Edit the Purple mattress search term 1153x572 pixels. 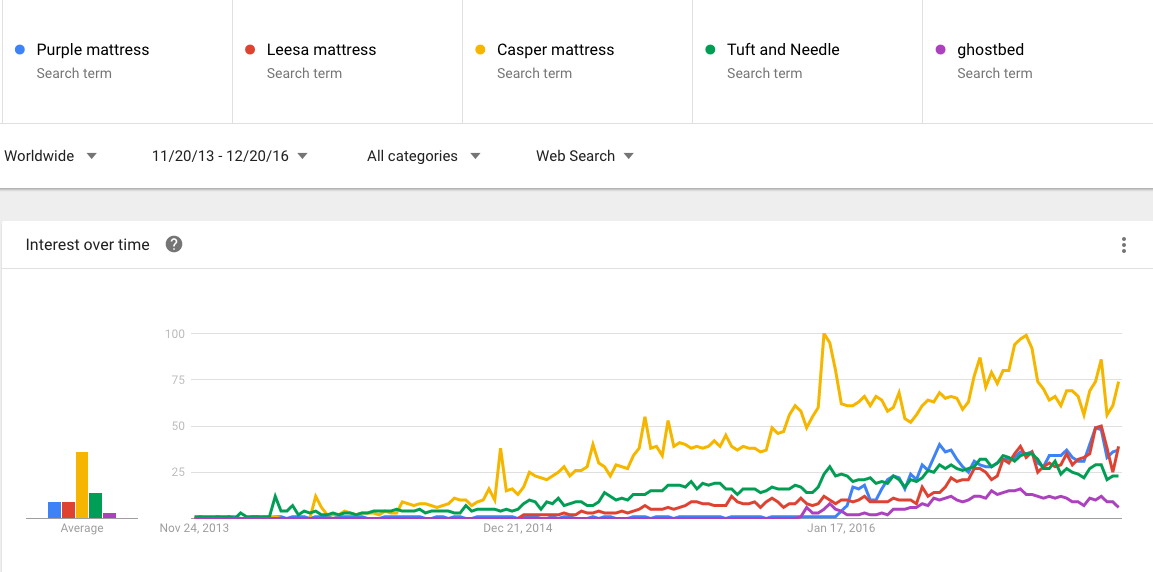[x=92, y=50]
